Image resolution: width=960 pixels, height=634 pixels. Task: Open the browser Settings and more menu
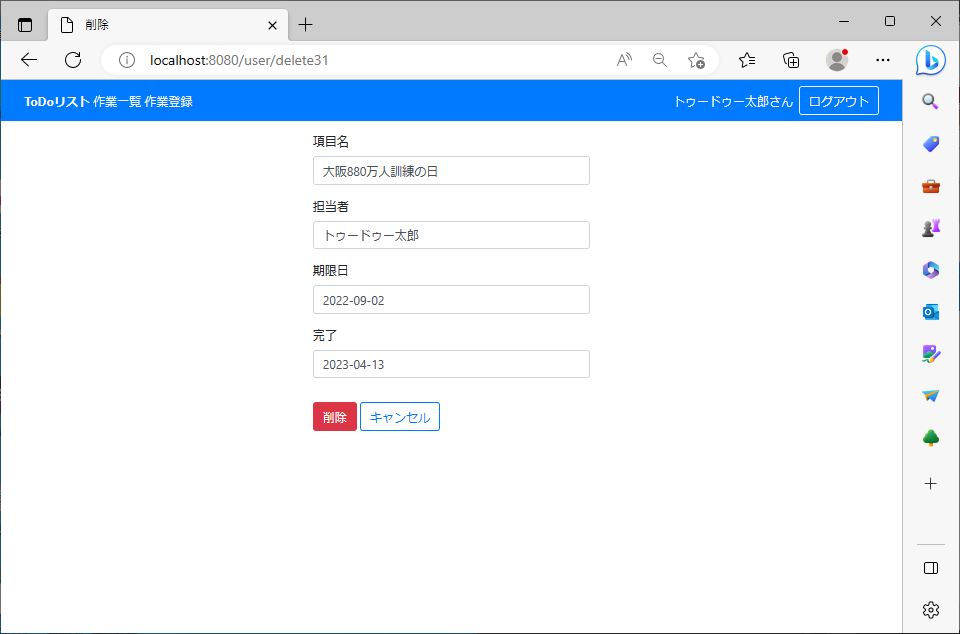882,60
